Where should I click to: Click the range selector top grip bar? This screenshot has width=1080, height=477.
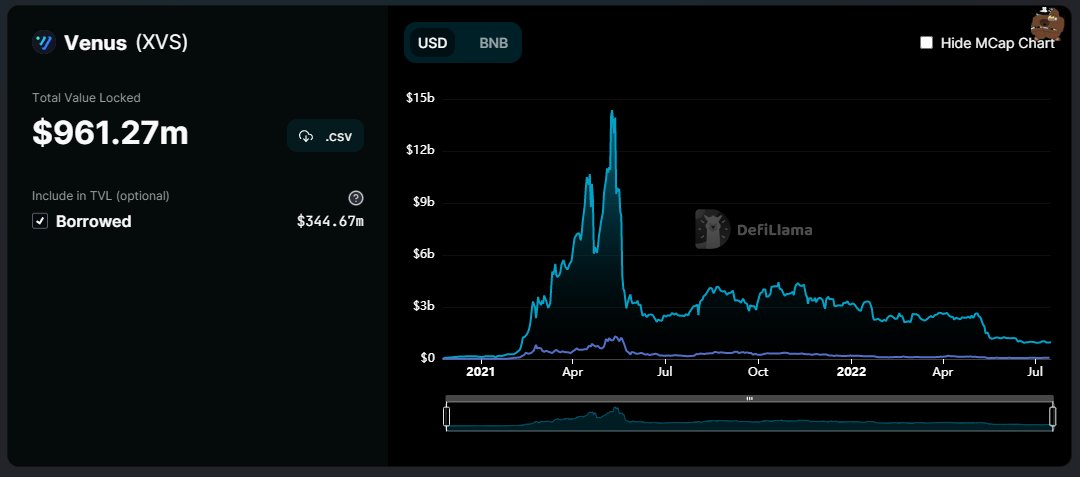tap(749, 398)
